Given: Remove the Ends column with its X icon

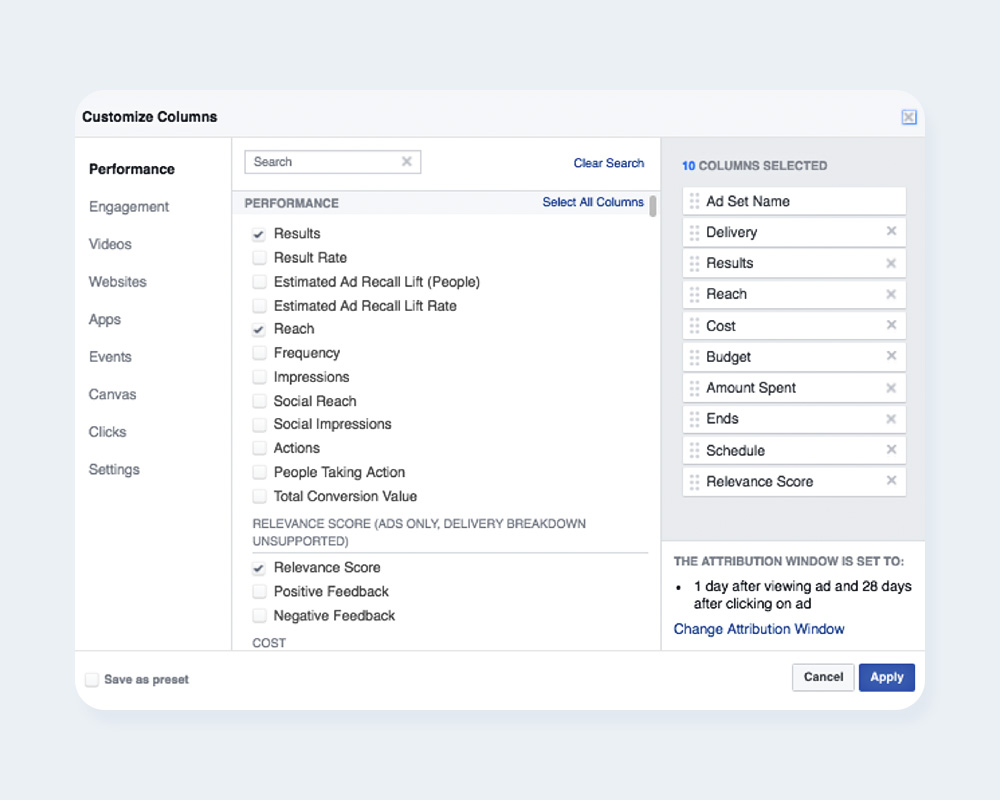Looking at the screenshot, I should click(891, 419).
